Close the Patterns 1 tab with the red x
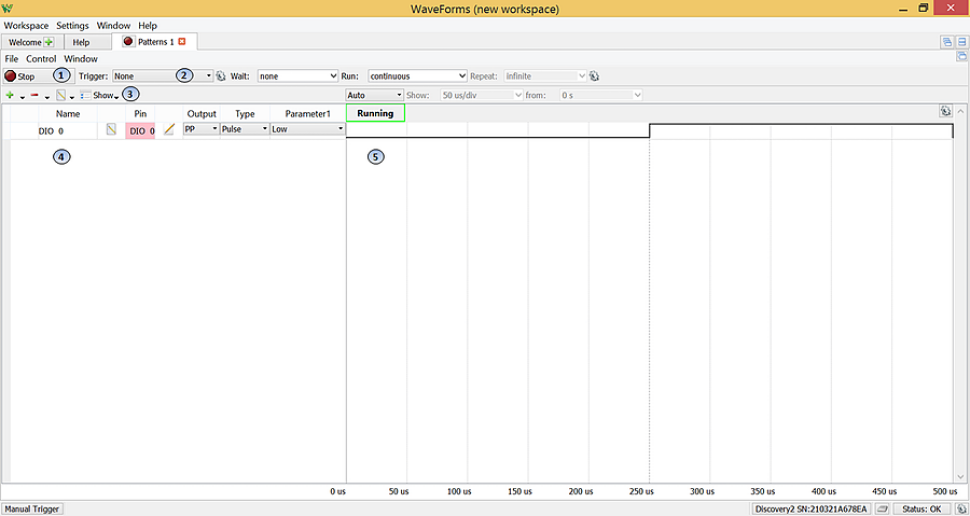Image resolution: width=970 pixels, height=516 pixels. (x=182, y=41)
